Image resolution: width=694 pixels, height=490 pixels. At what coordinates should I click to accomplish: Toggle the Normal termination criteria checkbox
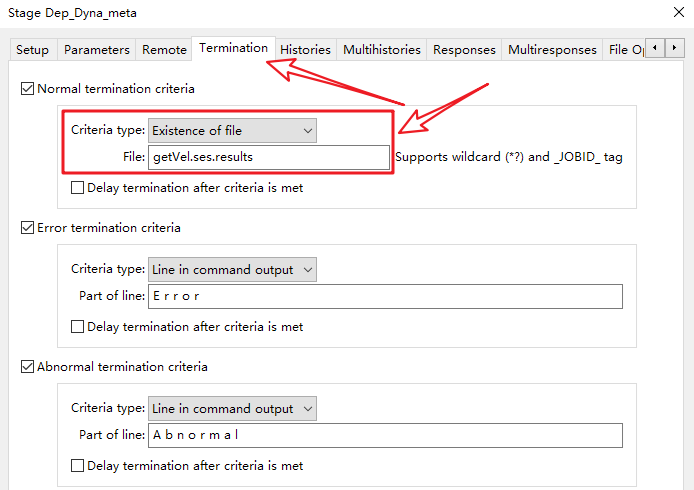pyautogui.click(x=27, y=89)
